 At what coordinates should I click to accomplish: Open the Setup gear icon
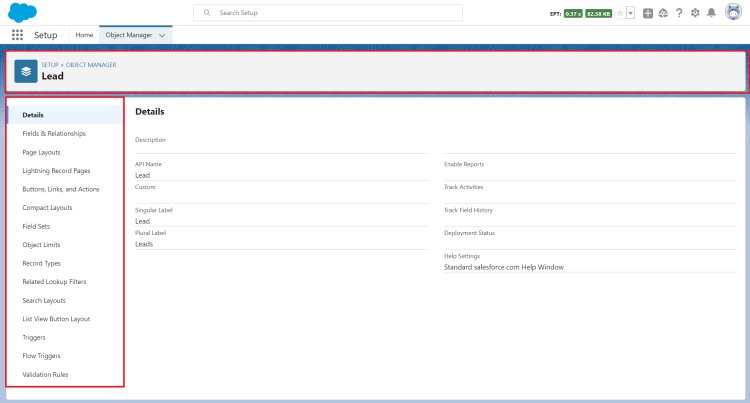[x=695, y=13]
